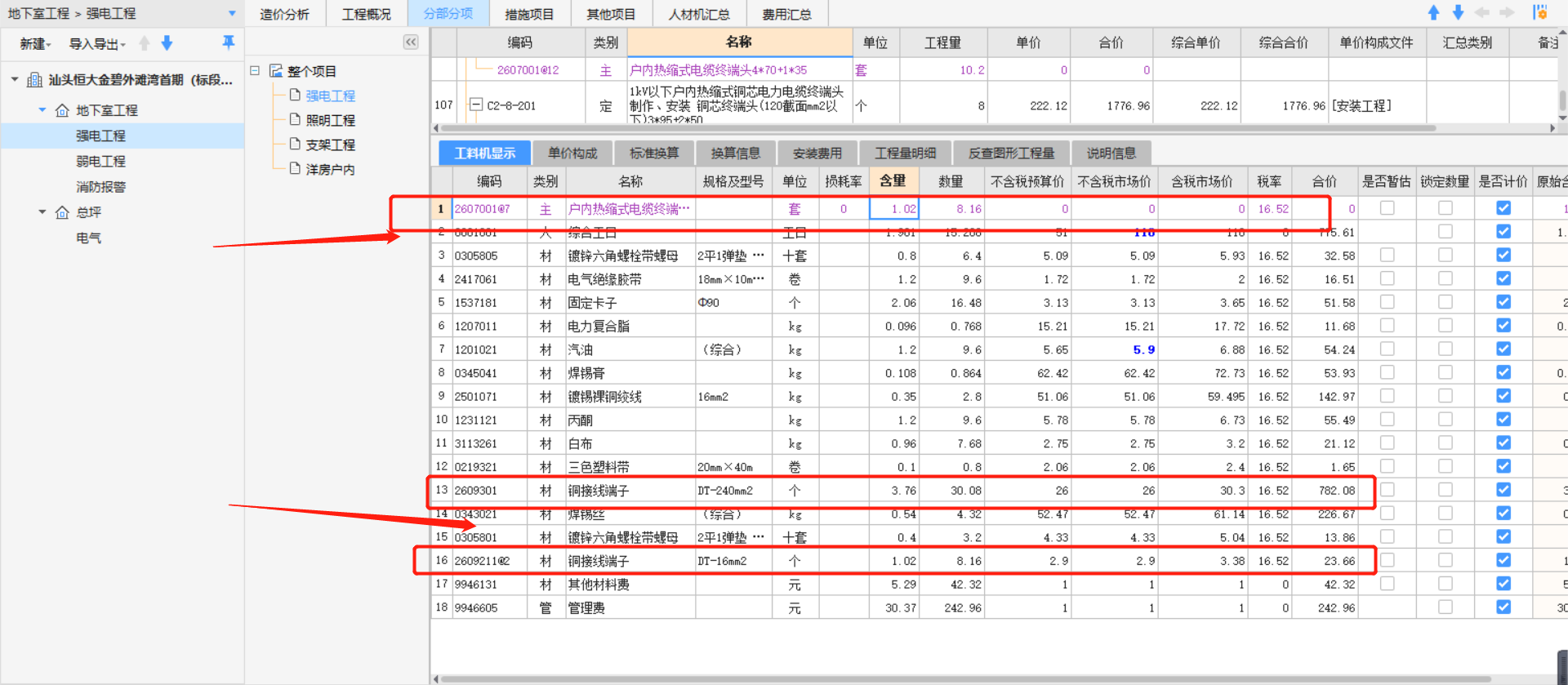Switch to the 措施项目 tab
The height and width of the screenshot is (685, 1568).
point(529,14)
